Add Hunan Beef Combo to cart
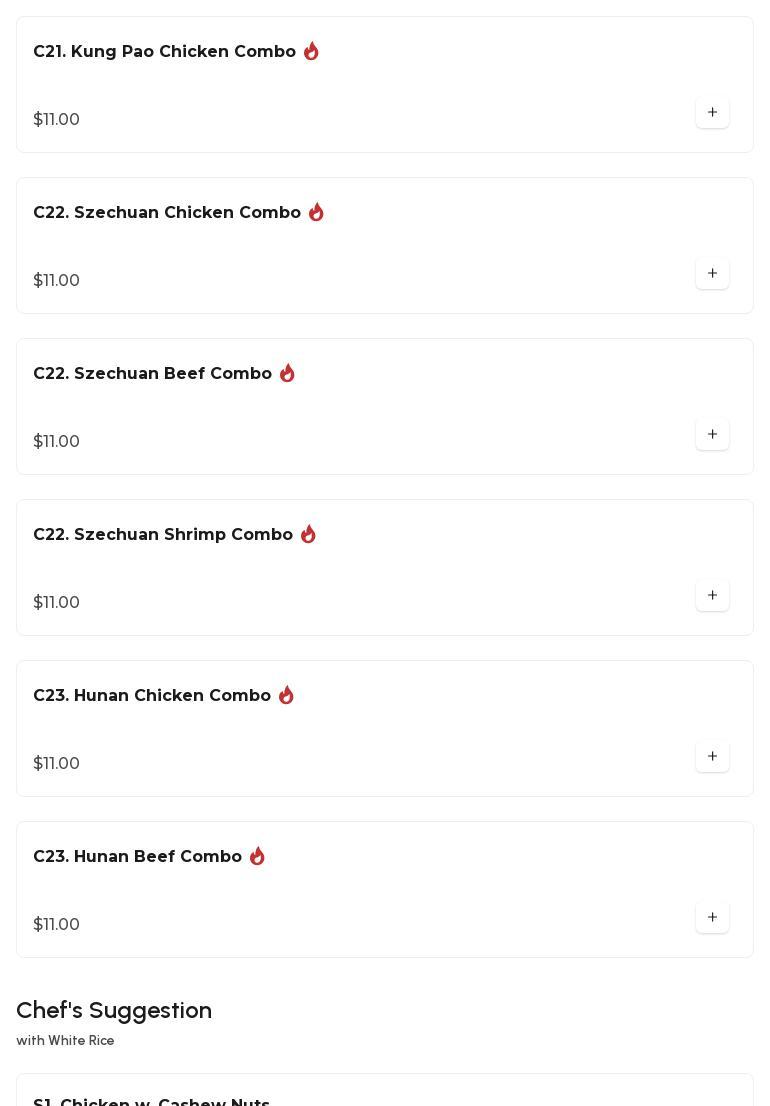 pos(712,918)
